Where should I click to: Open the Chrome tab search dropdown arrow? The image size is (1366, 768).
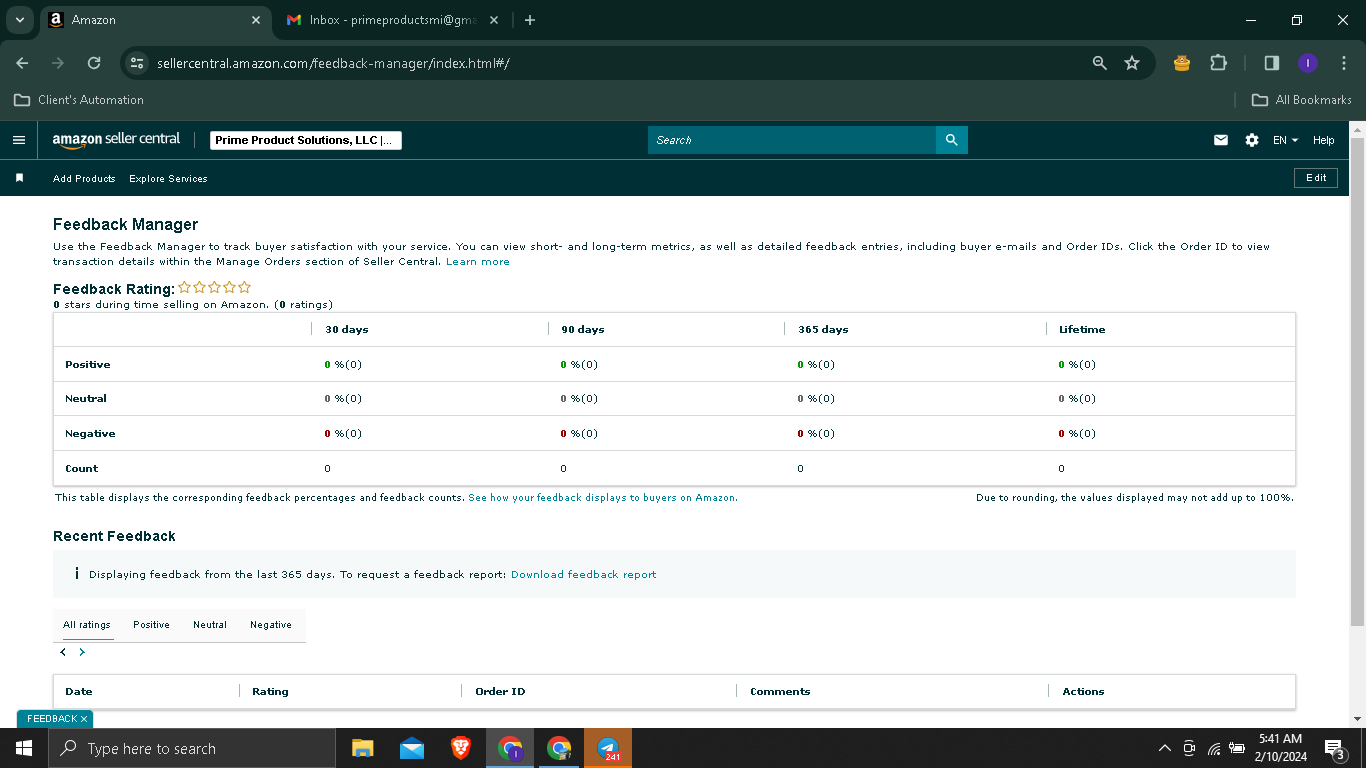coord(19,20)
